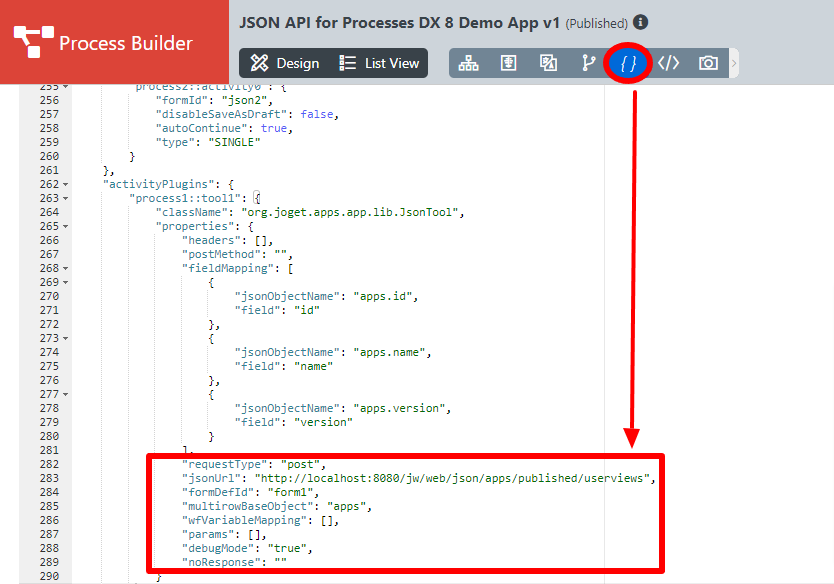The width and height of the screenshot is (834, 584).
Task: Click the true value of autoContinue
Action: pos(274,128)
